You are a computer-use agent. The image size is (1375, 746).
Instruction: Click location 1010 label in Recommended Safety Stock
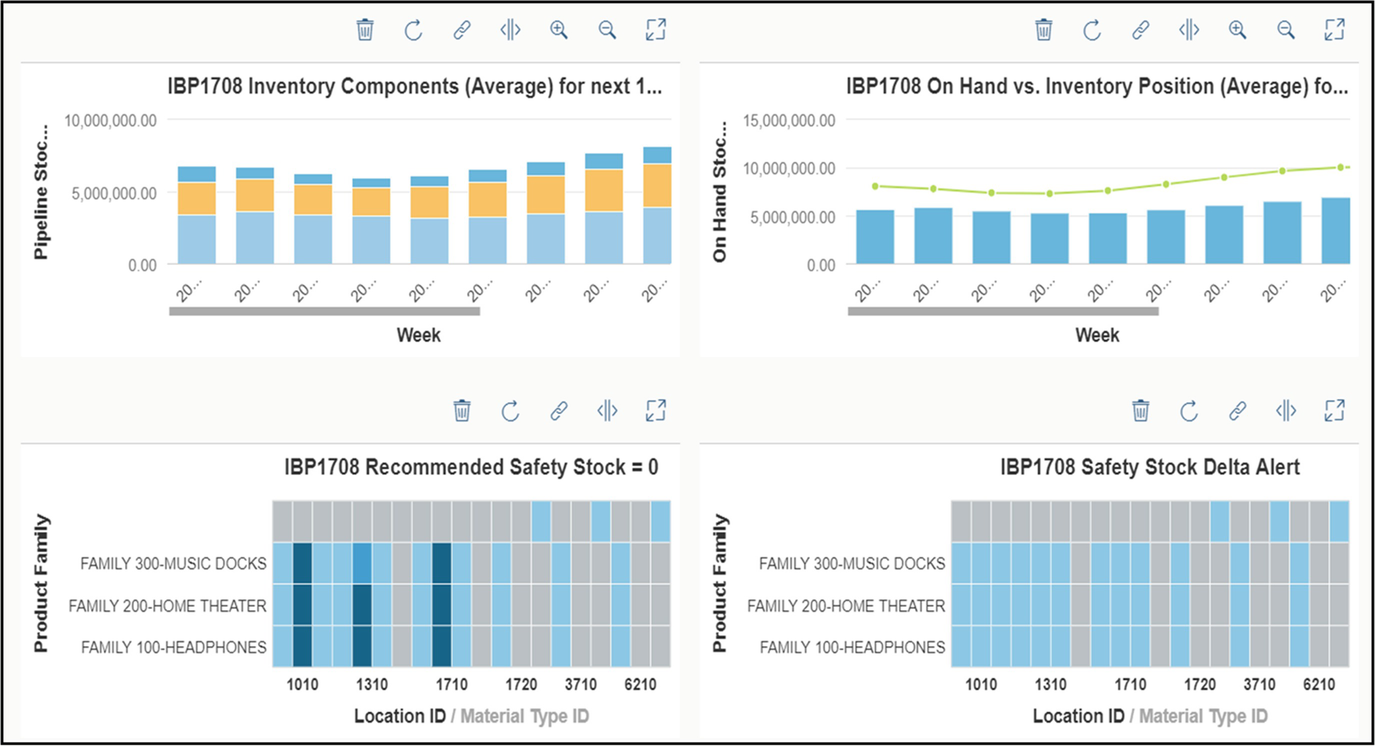[x=302, y=686]
